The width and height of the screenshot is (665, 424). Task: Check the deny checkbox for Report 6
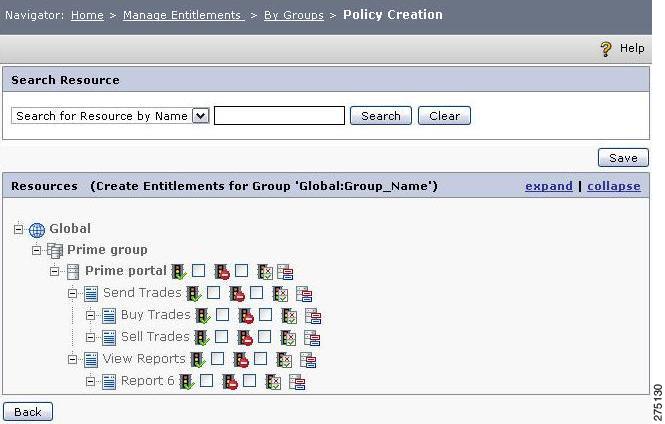tap(250, 380)
